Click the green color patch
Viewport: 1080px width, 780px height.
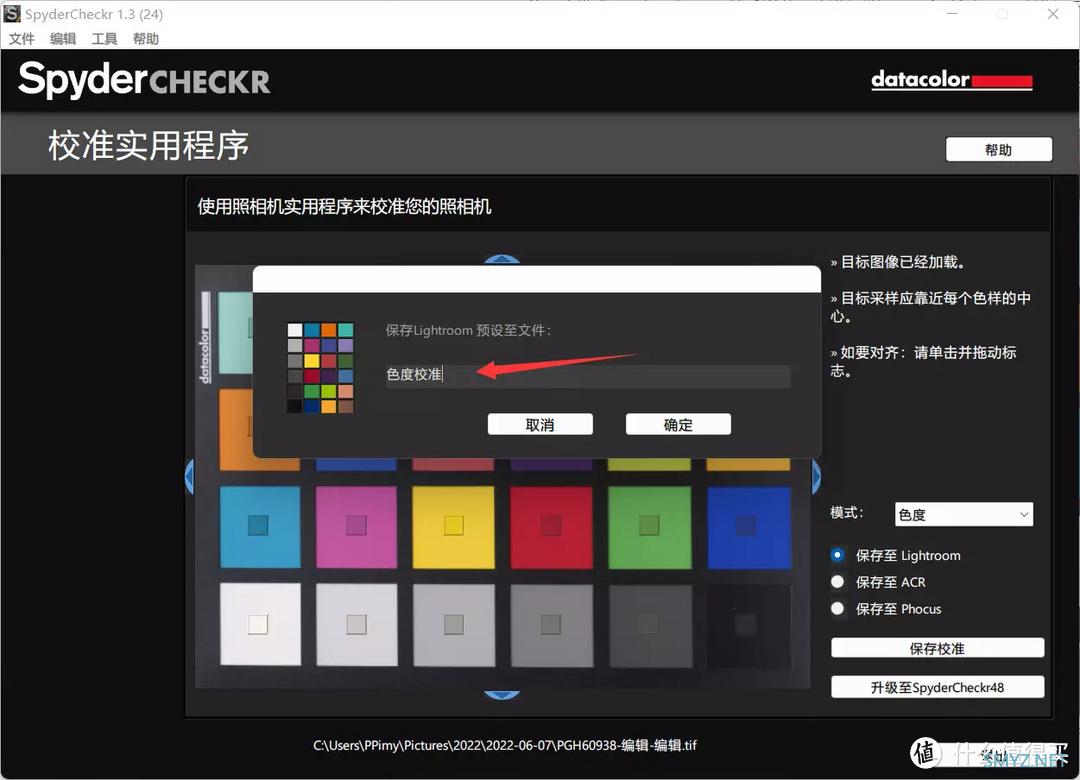tap(649, 527)
